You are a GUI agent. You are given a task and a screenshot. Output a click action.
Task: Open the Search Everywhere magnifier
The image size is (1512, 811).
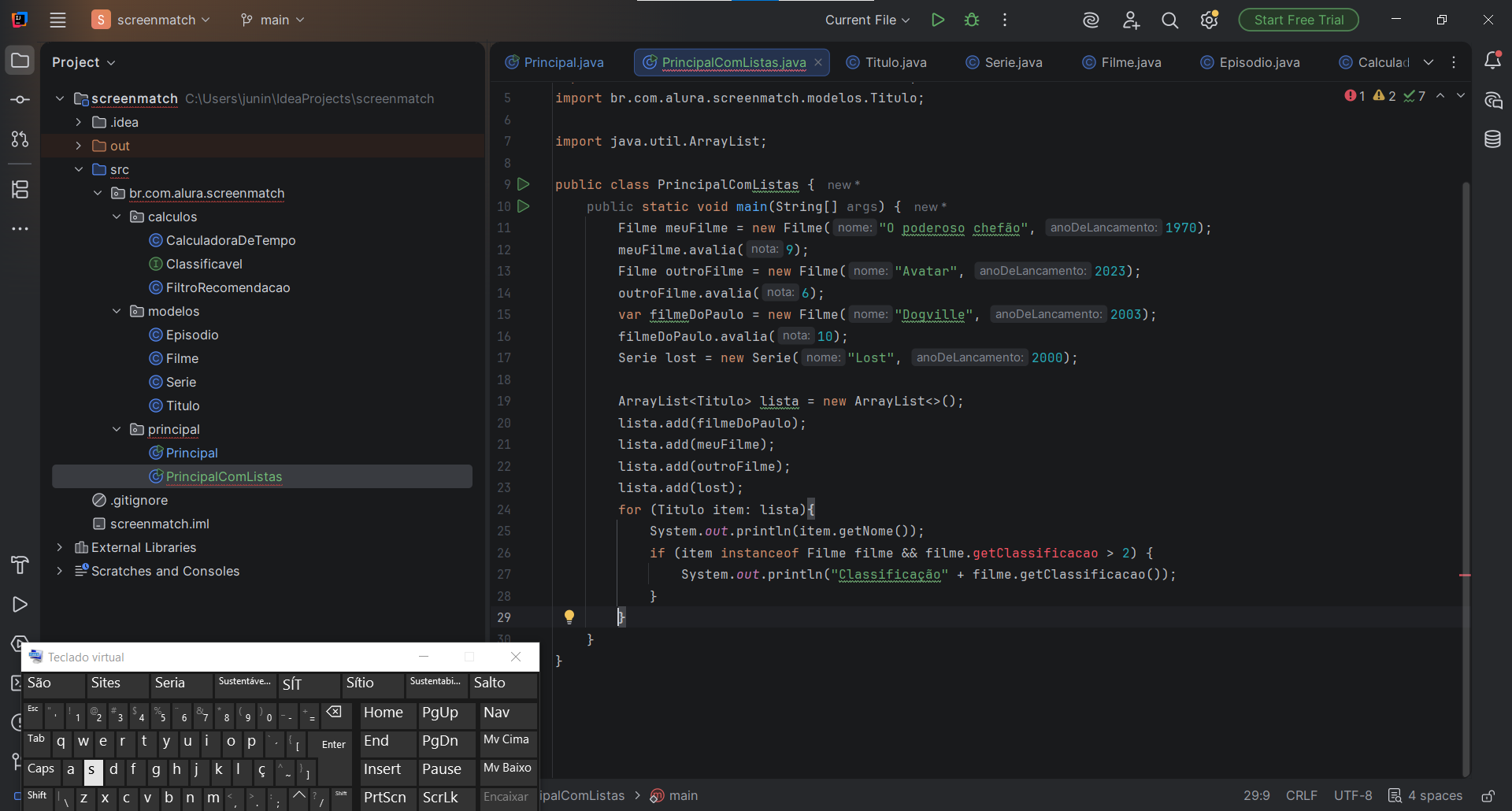point(1169,20)
